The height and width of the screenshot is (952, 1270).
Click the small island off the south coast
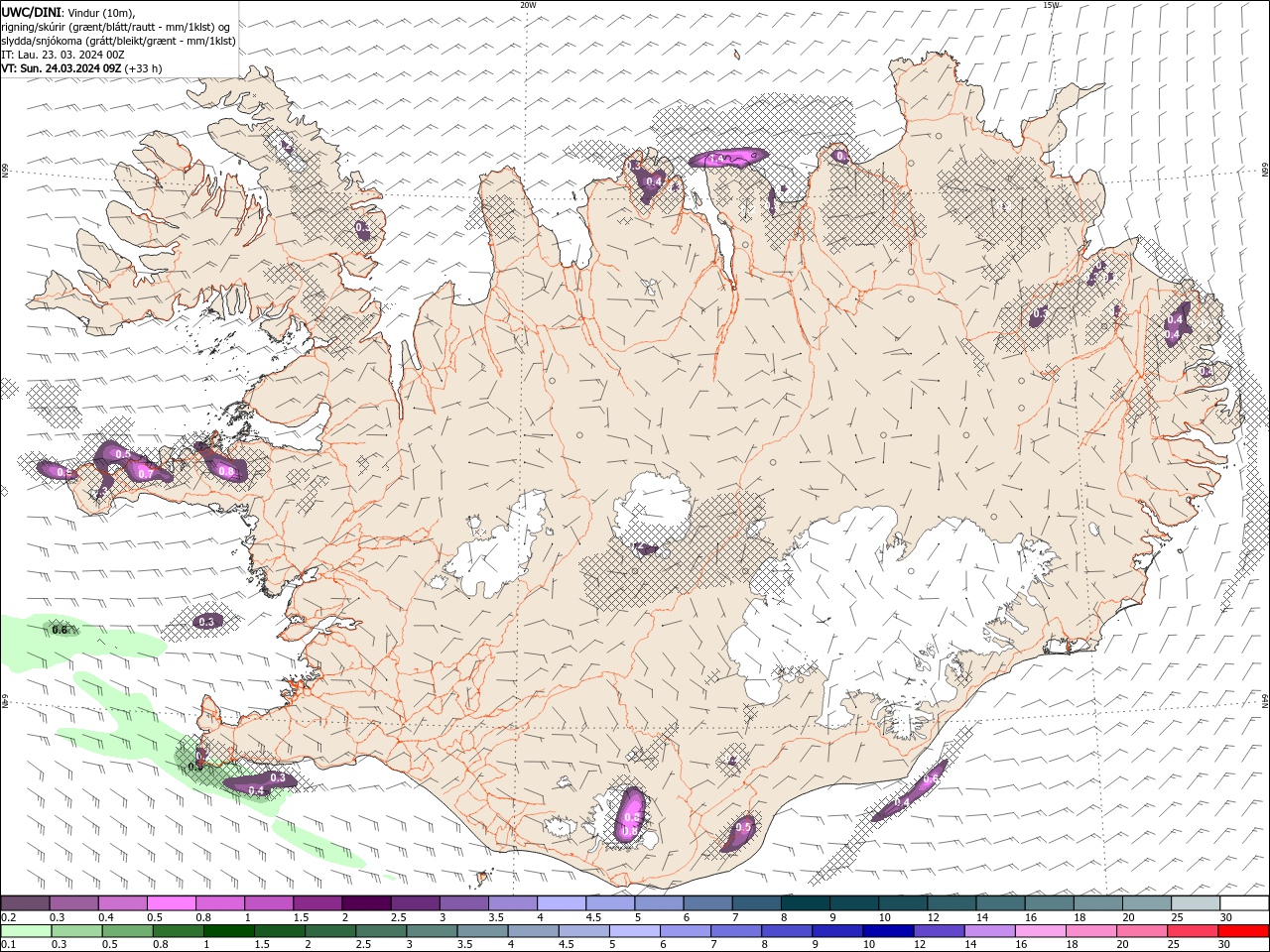[x=483, y=877]
